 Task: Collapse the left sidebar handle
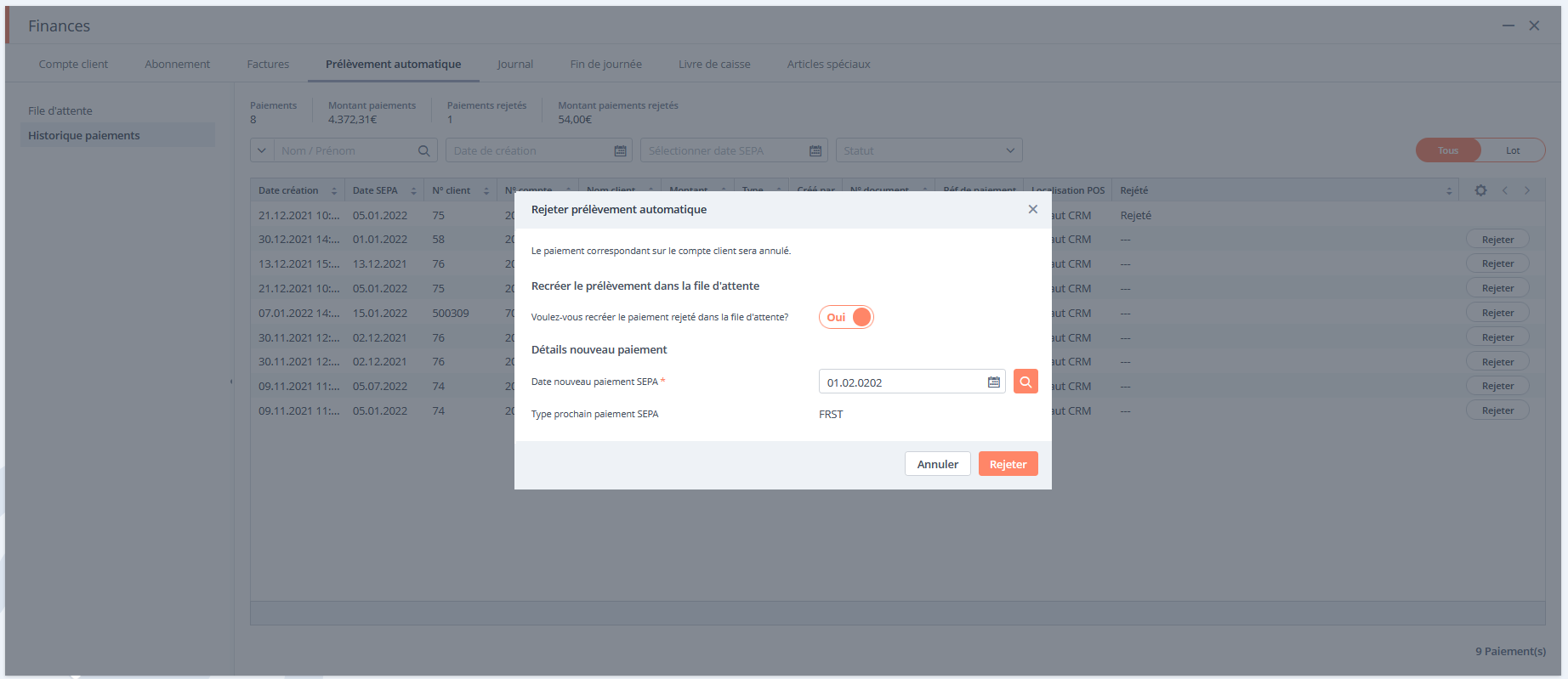pyautogui.click(x=231, y=382)
